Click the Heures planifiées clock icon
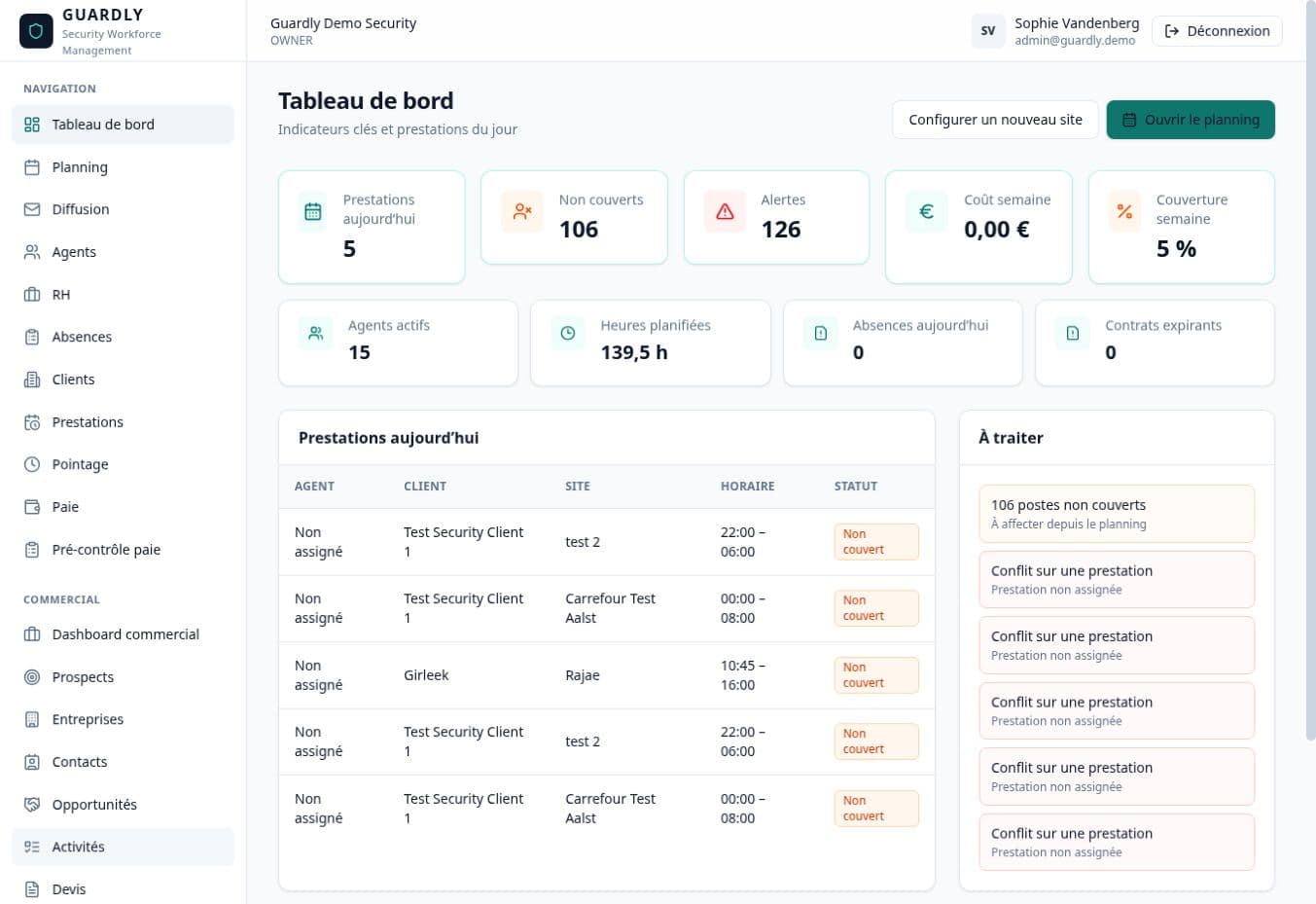 [x=568, y=333]
